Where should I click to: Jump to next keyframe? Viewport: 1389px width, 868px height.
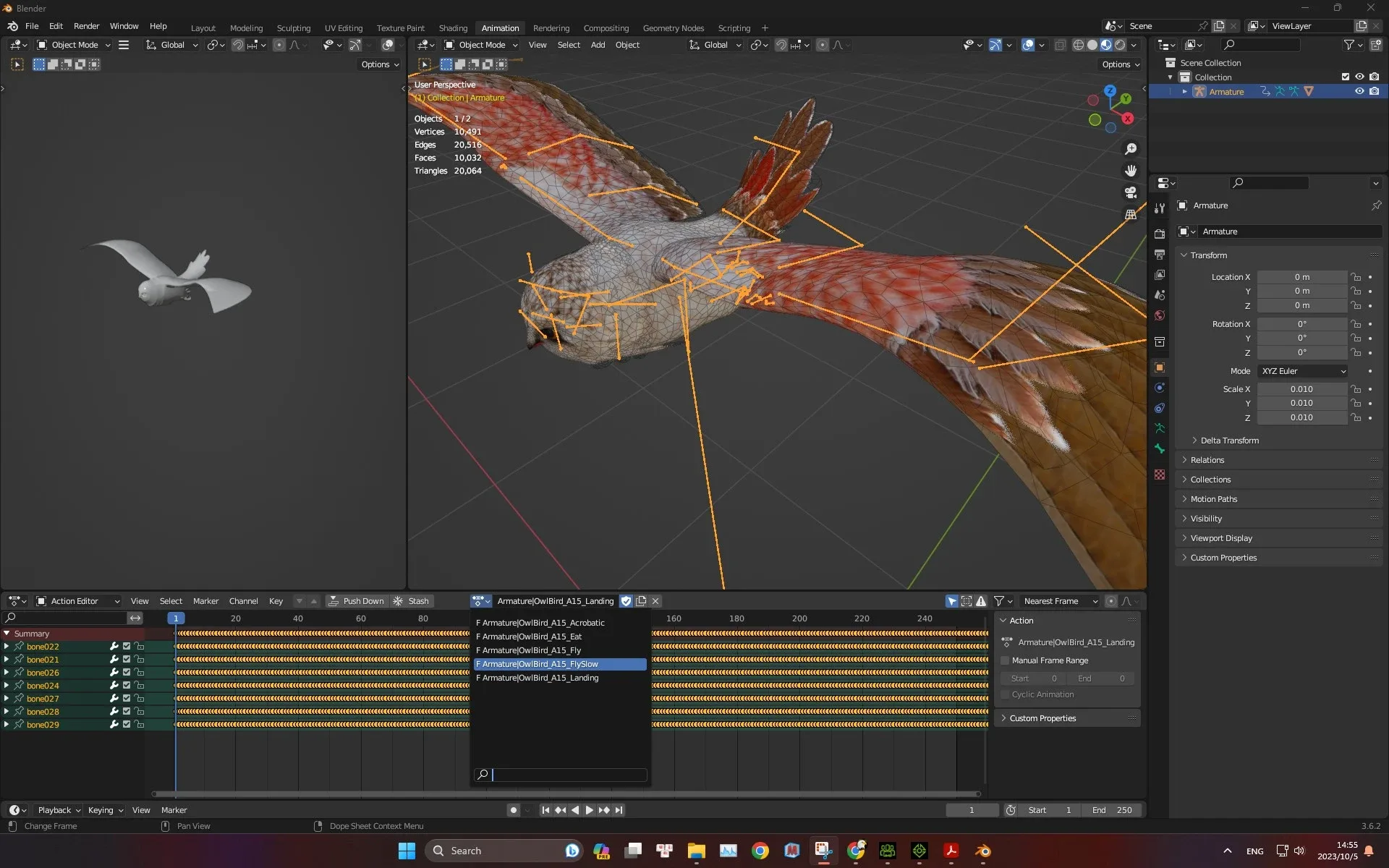[x=604, y=810]
